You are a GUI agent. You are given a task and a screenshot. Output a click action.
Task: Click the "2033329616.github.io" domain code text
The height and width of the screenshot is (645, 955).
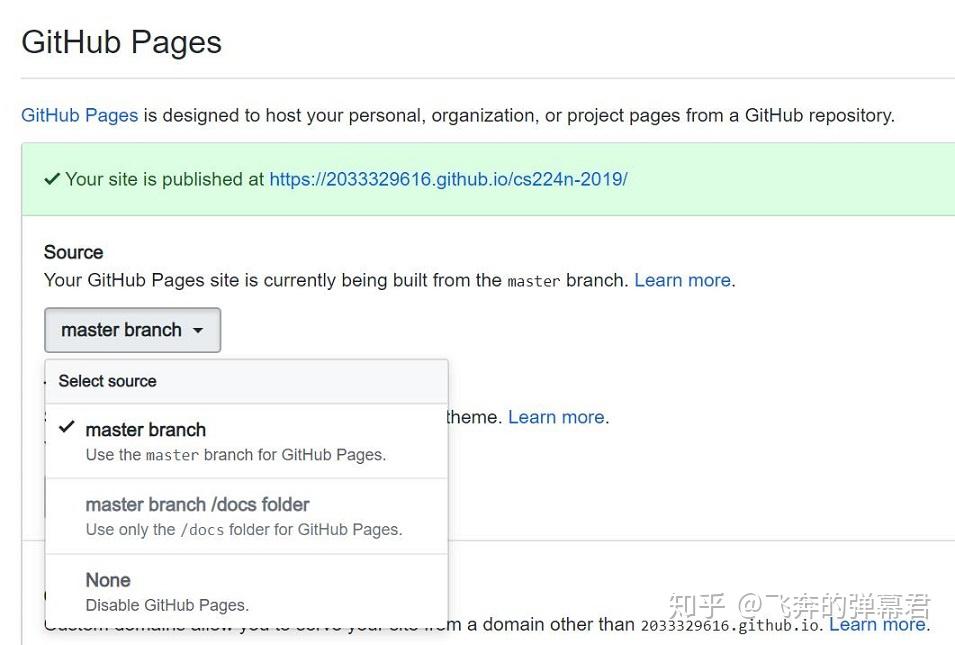[x=730, y=625]
